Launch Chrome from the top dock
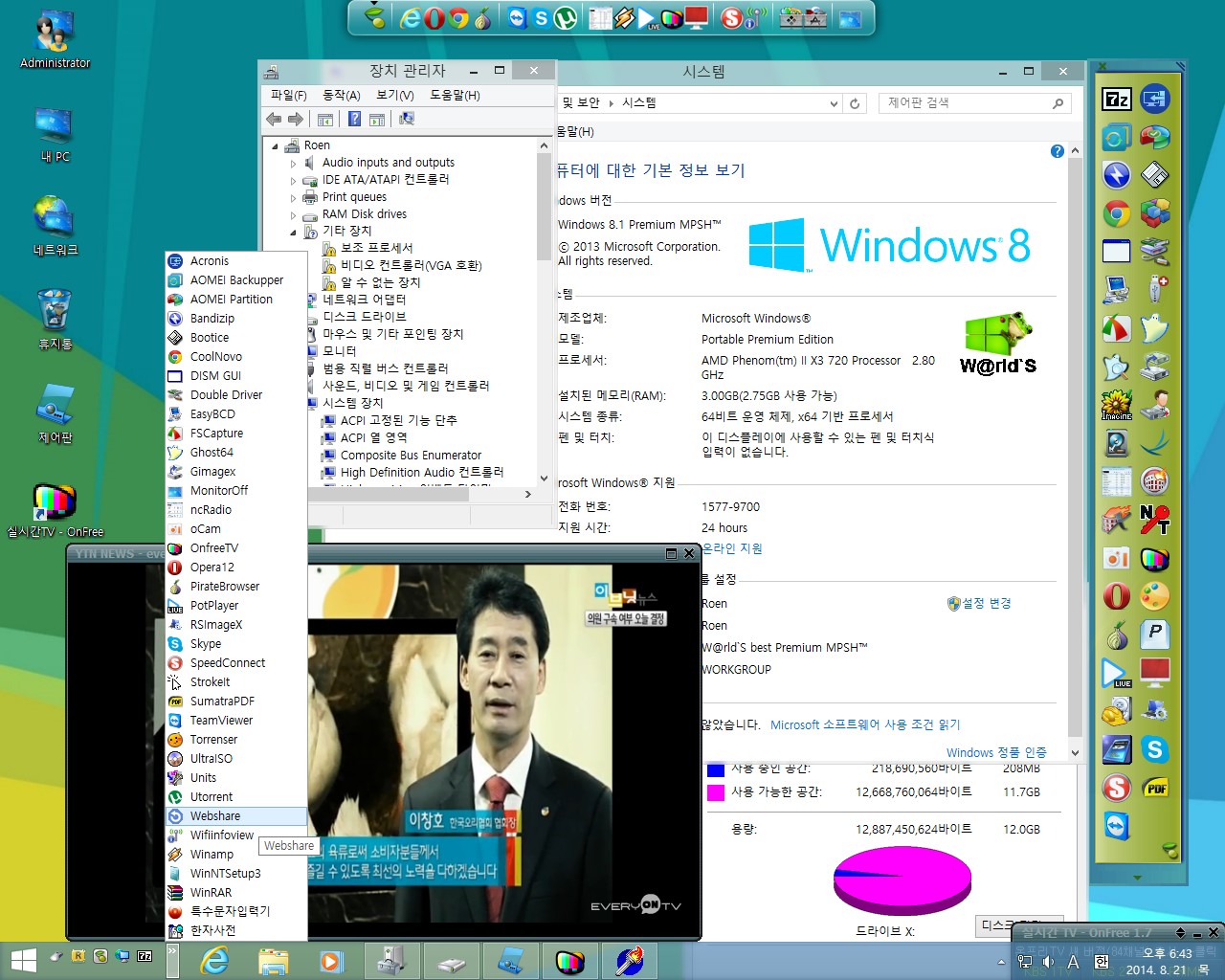Viewport: 1225px width, 980px height. (x=458, y=17)
